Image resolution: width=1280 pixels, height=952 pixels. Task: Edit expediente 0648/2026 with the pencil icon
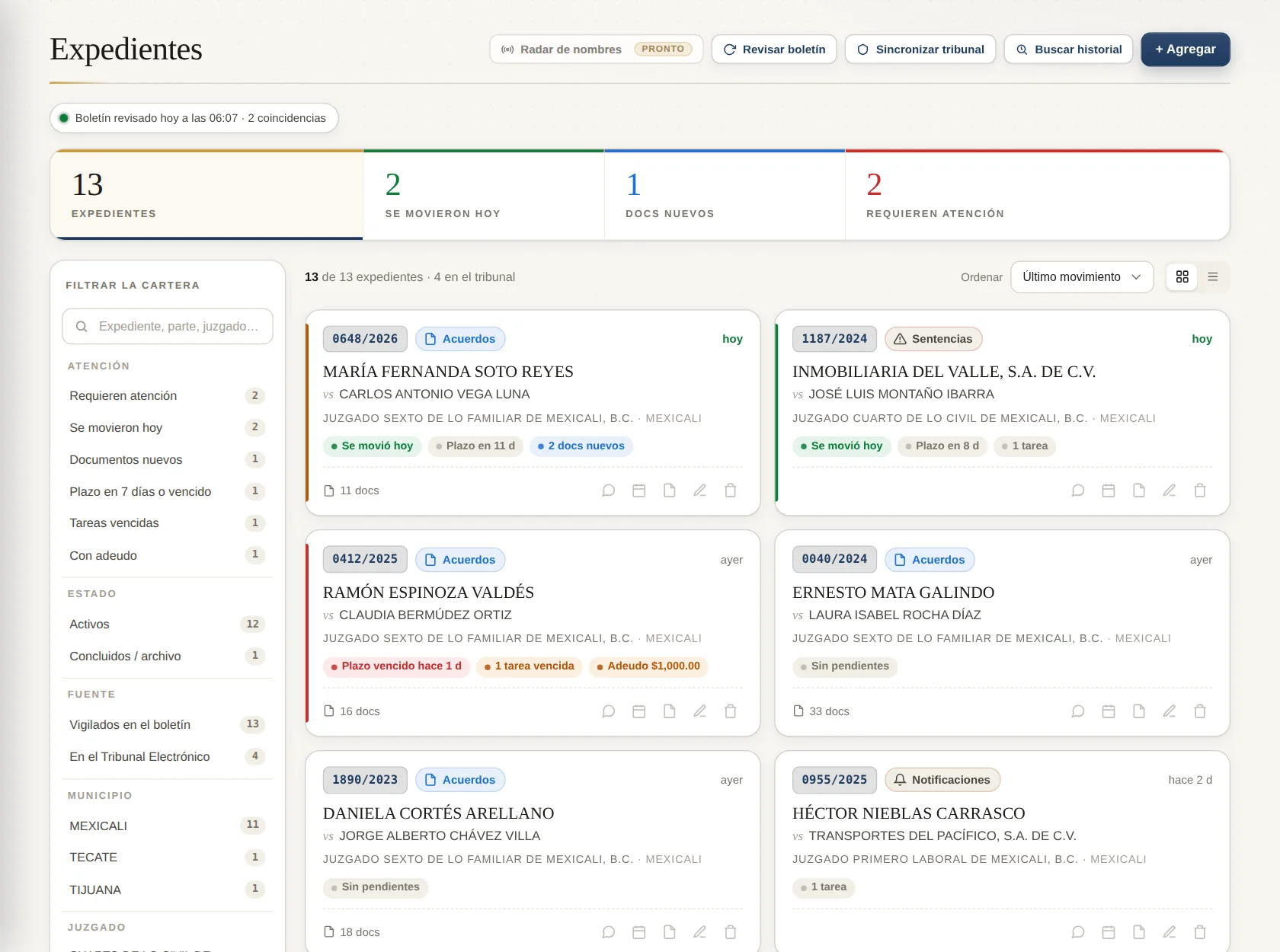coord(699,490)
